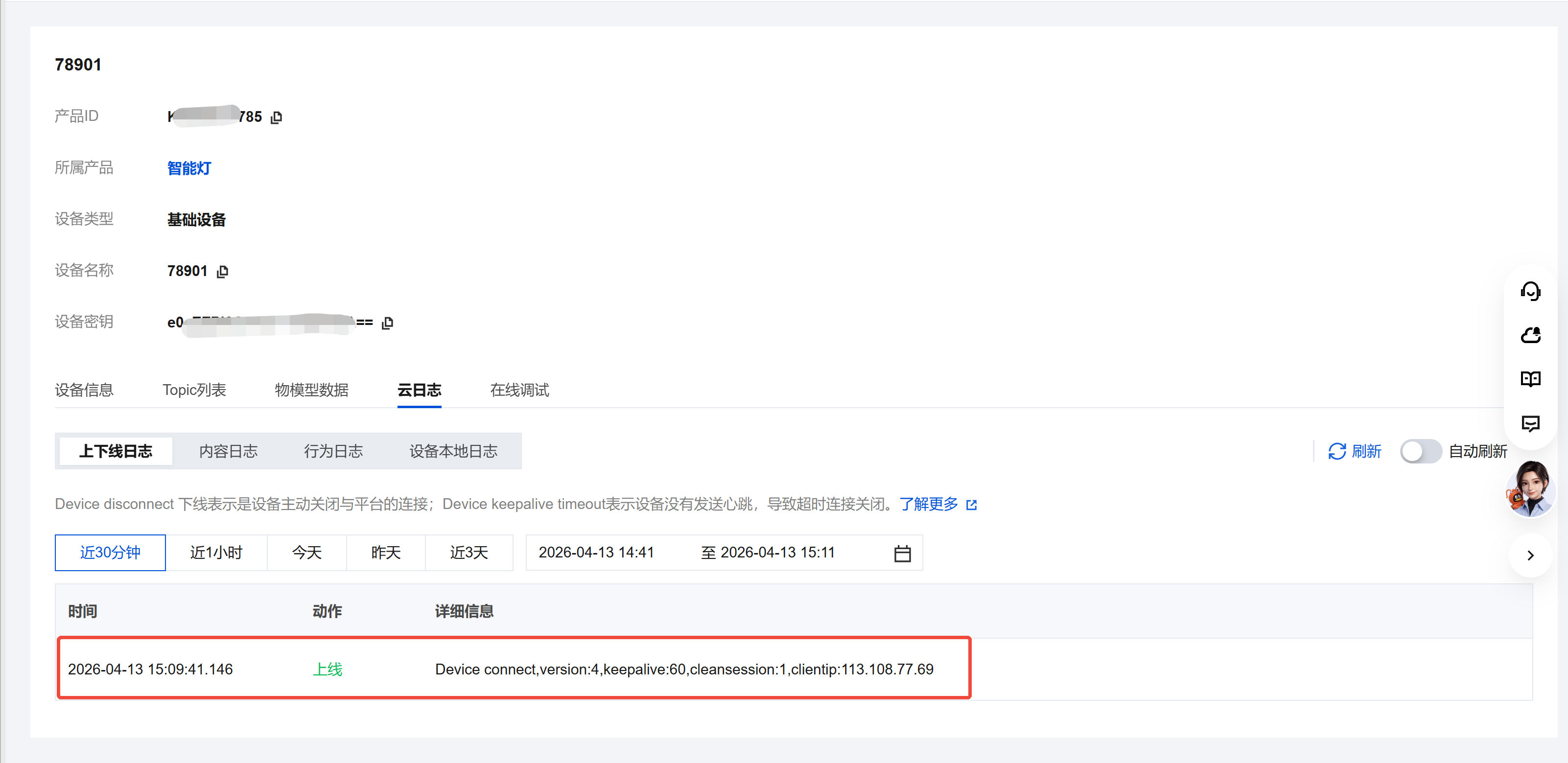
Task: Open the end date-time 15:11 picker
Action: click(x=777, y=553)
